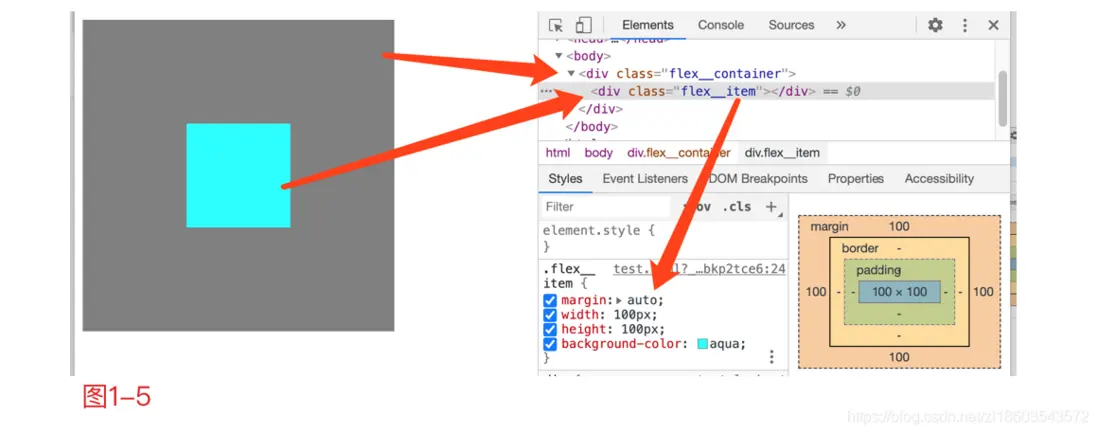Click the 100 × 100 content box
1098x434 pixels.
(x=899, y=292)
